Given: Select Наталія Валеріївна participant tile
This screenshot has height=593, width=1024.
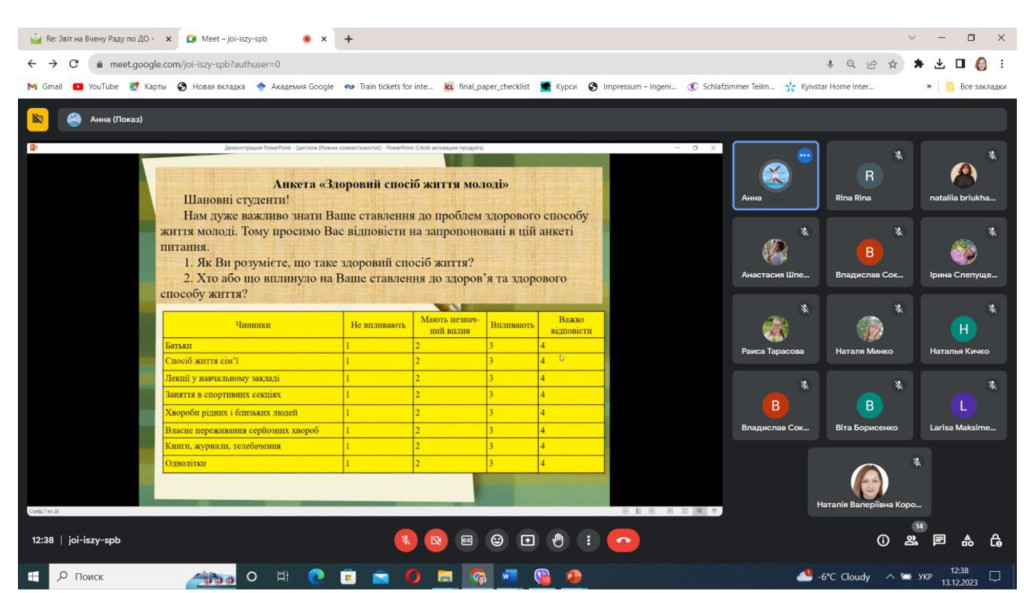Looking at the screenshot, I should point(869,482).
